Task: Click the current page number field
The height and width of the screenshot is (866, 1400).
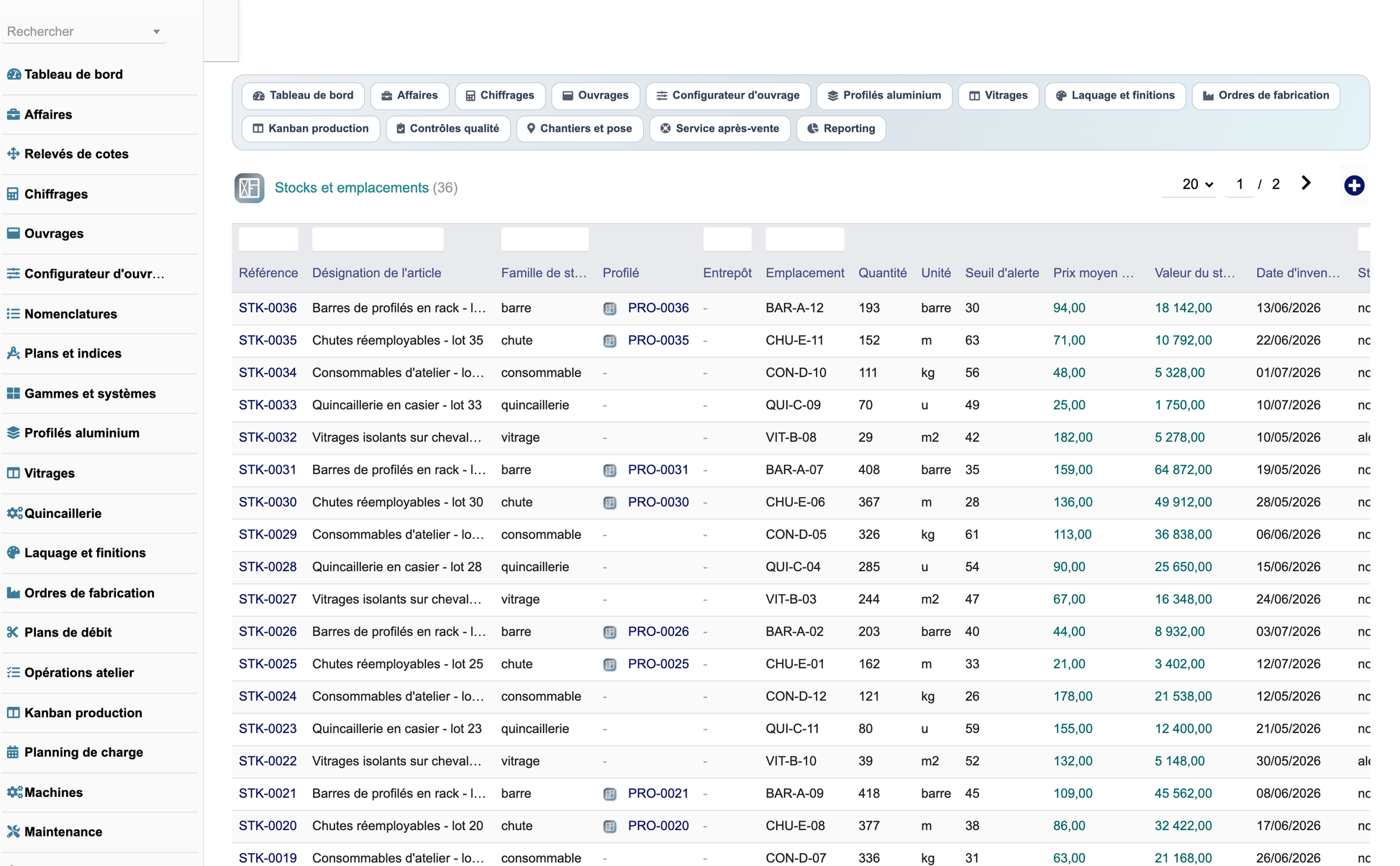Action: point(1240,184)
